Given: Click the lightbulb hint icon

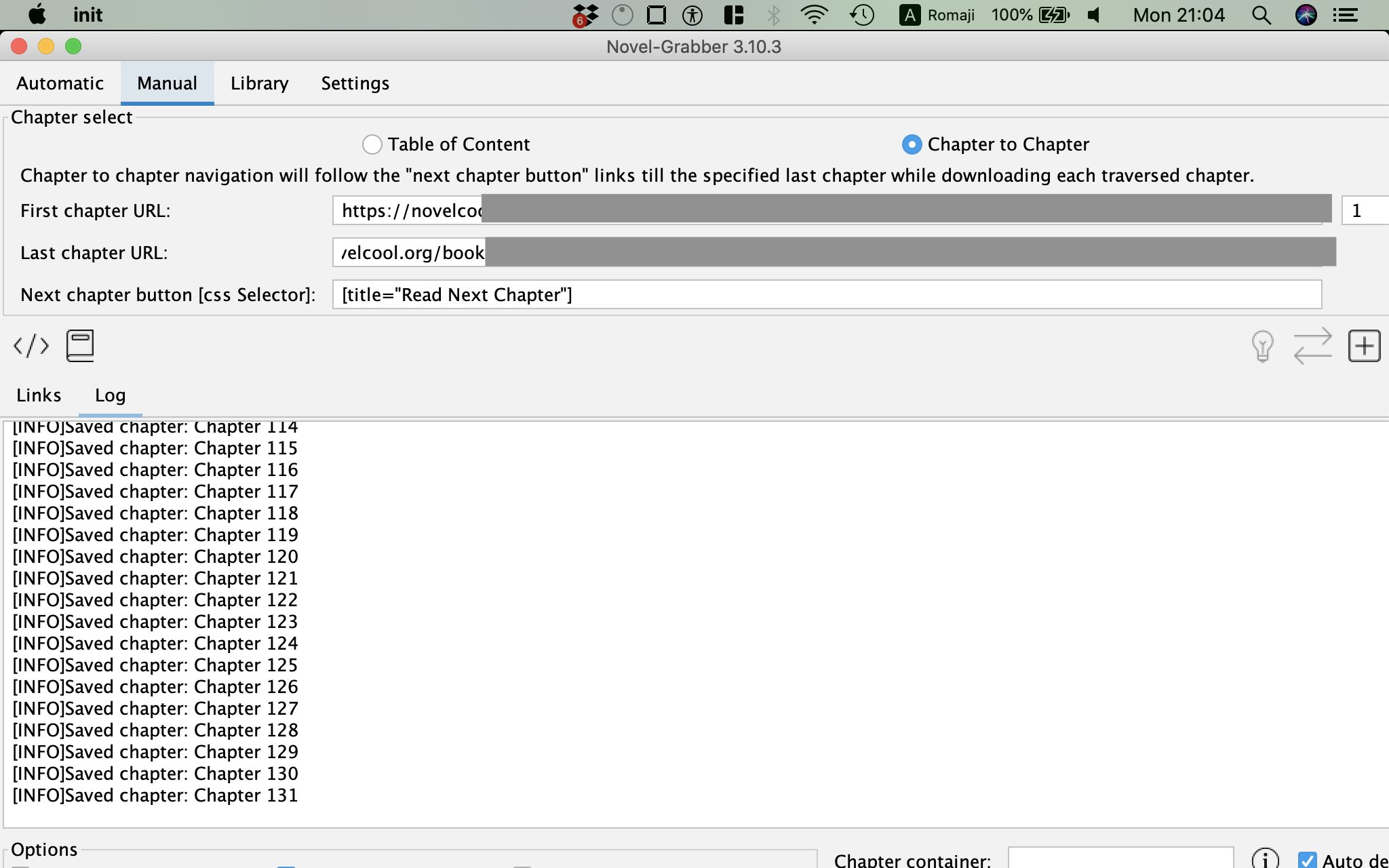Looking at the screenshot, I should pos(1262,346).
